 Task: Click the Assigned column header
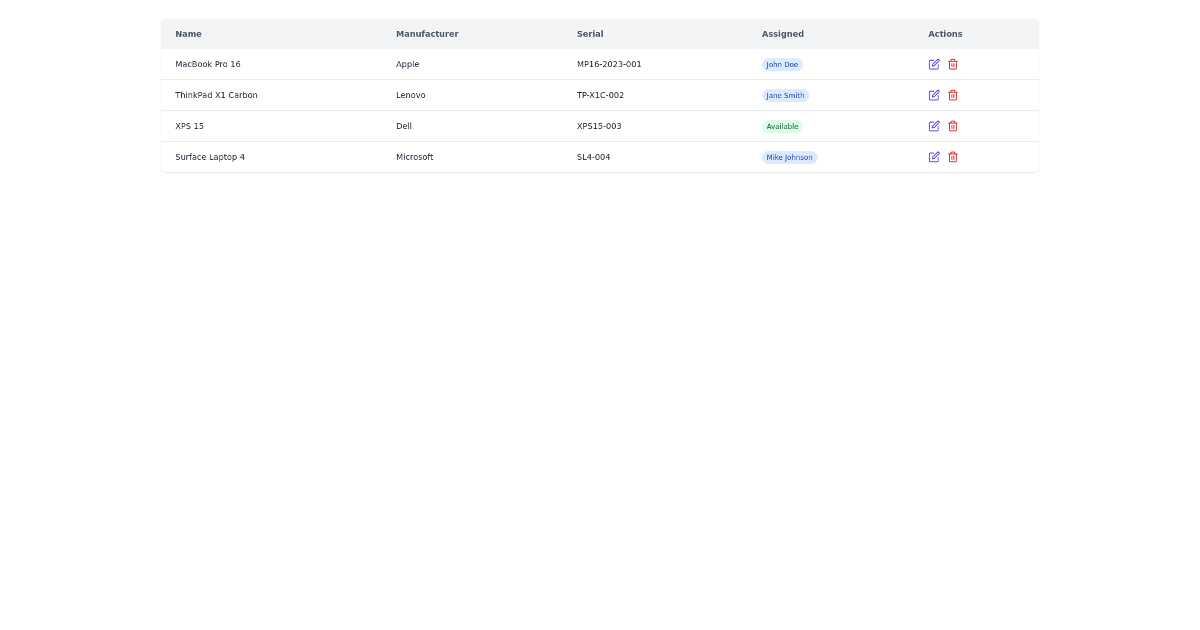click(x=782, y=33)
